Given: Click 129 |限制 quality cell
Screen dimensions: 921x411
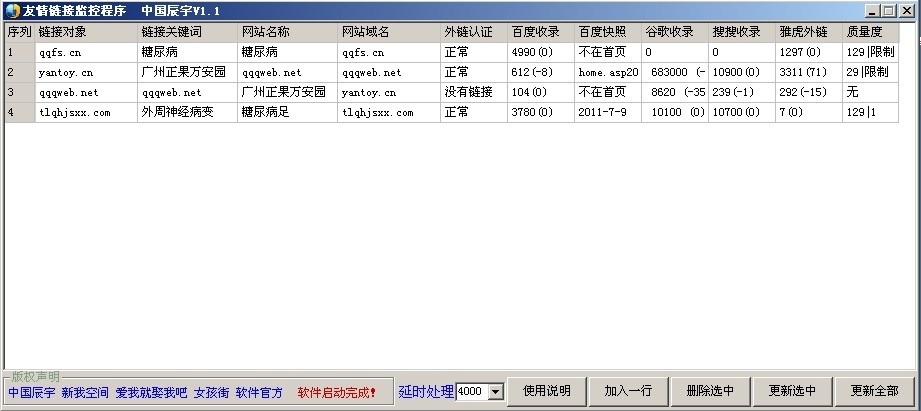Looking at the screenshot, I should pyautogui.click(x=870, y=52).
